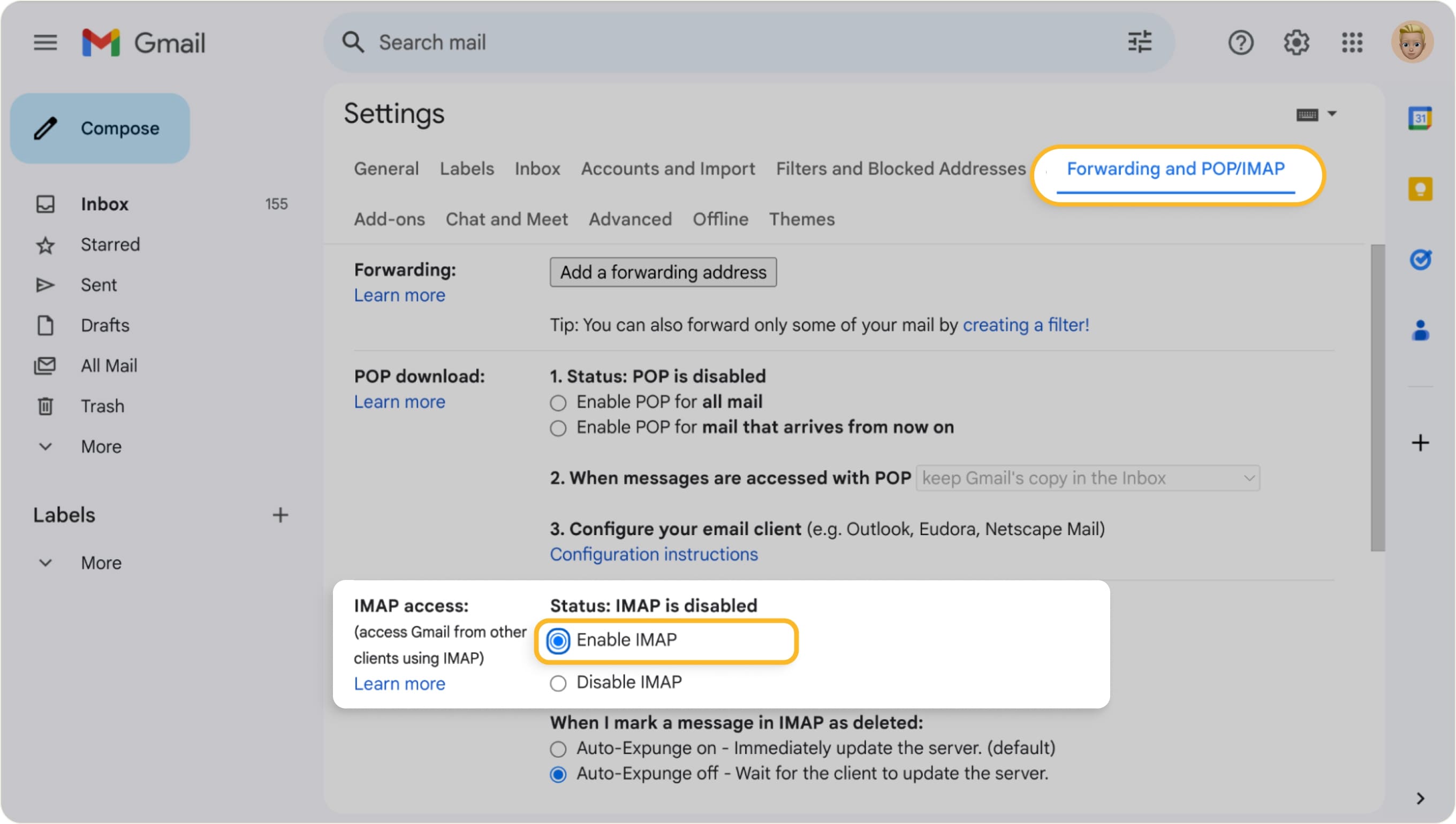1456x824 pixels.
Task: Collapse the sidebar with the hamburger icon
Action: (x=45, y=42)
